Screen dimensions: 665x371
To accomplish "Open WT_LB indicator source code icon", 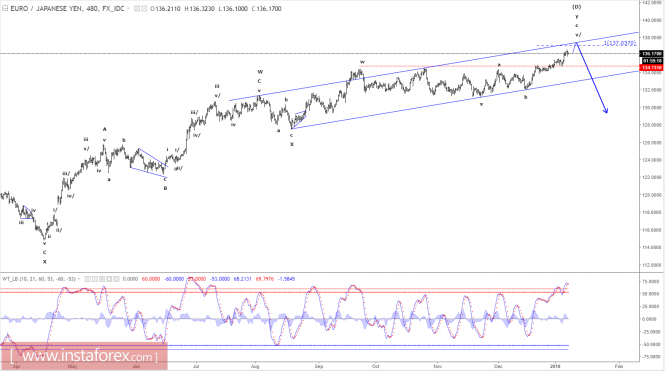I will click(102, 279).
